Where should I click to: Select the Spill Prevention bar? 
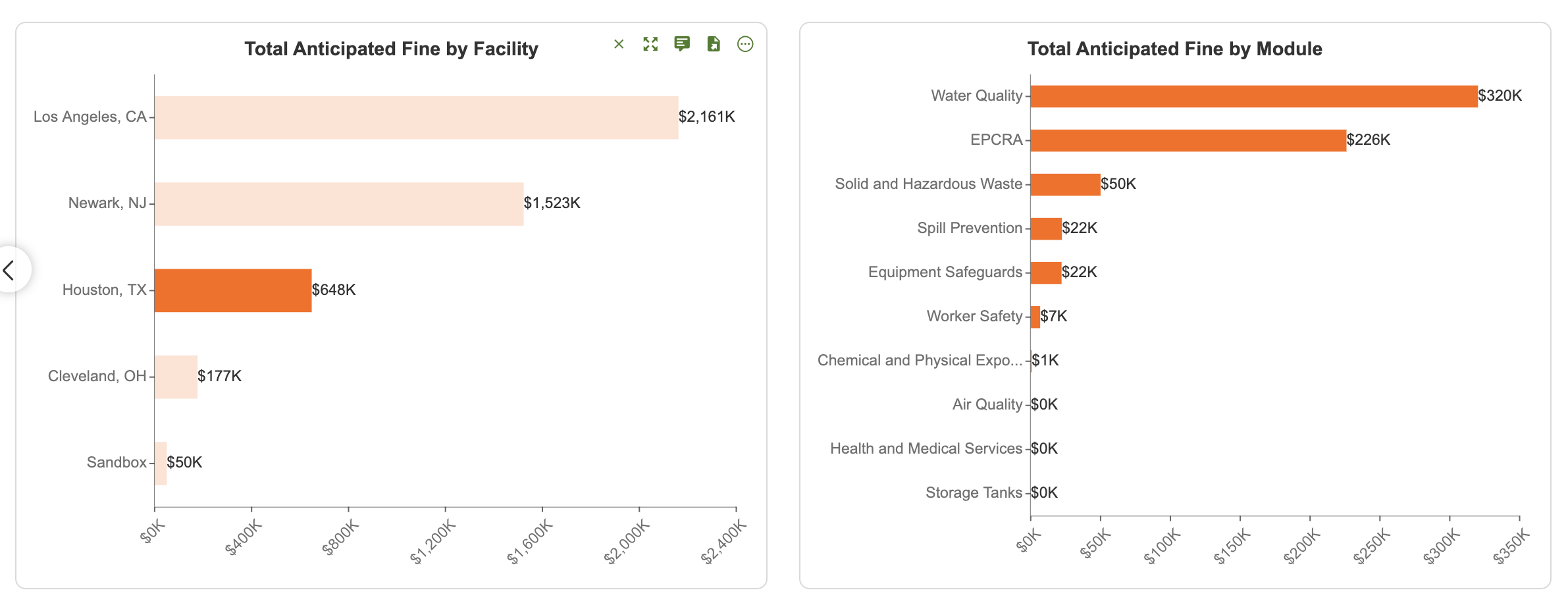(1046, 228)
